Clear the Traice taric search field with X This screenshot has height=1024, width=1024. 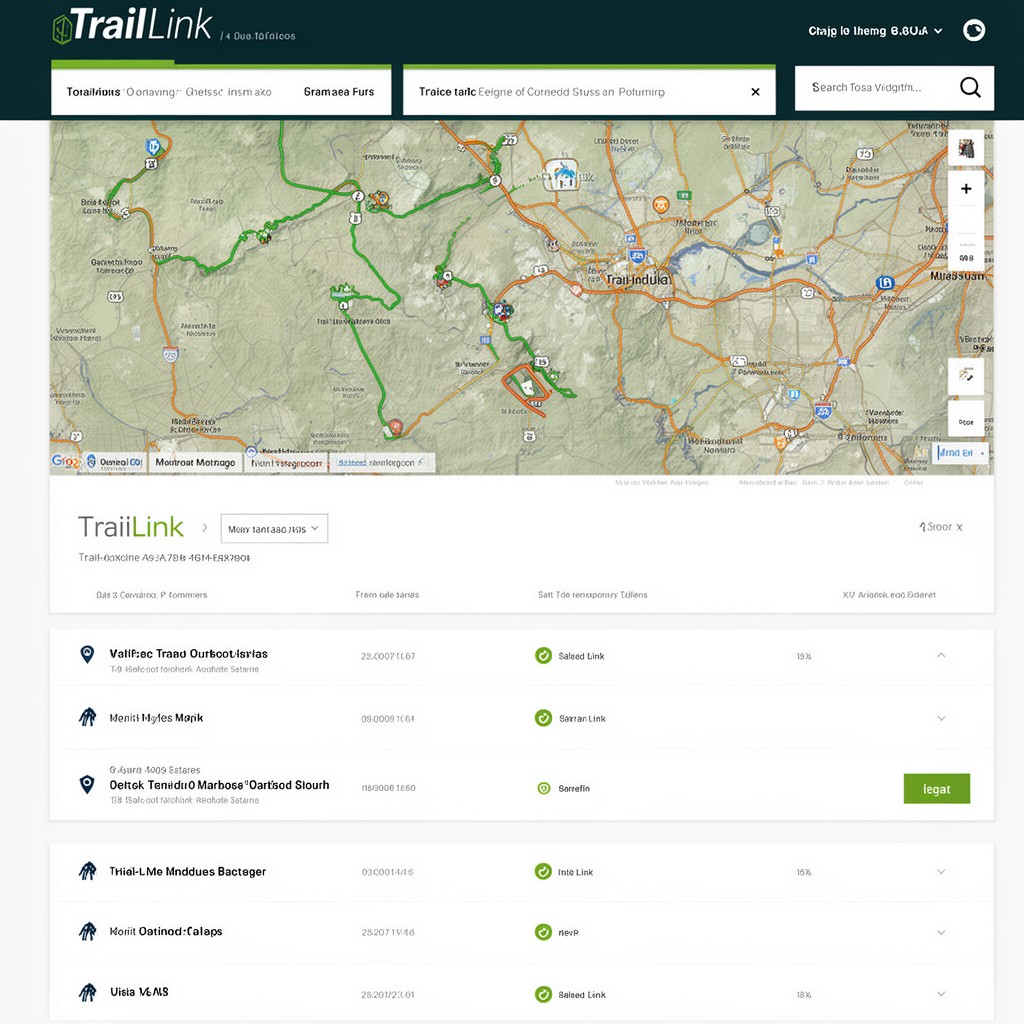point(755,92)
